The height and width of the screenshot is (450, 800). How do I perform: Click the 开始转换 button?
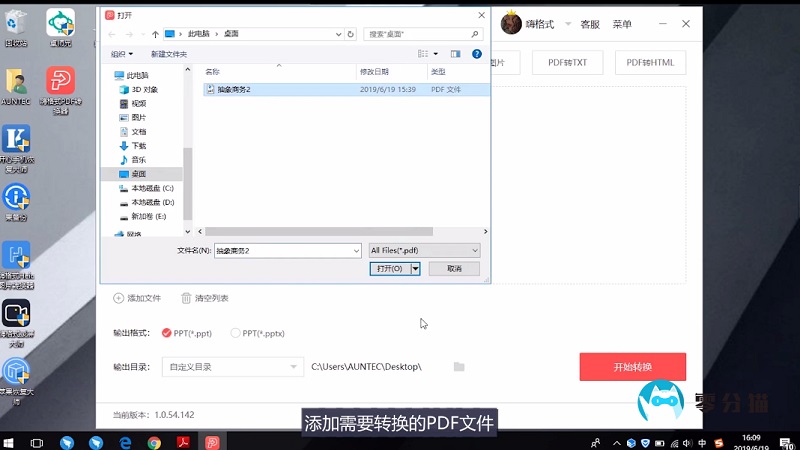click(632, 367)
